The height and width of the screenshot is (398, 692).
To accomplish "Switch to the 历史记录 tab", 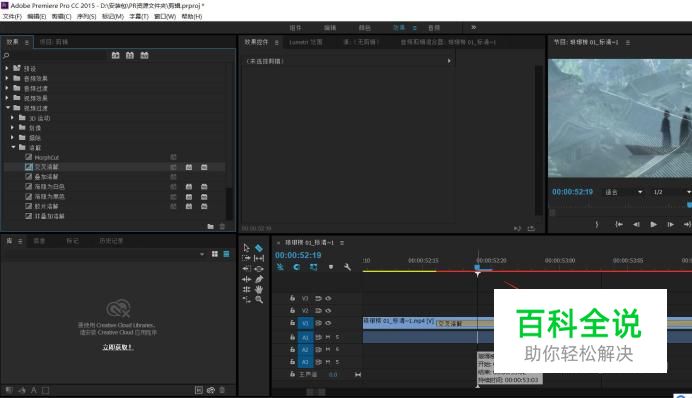I will click(x=111, y=241).
